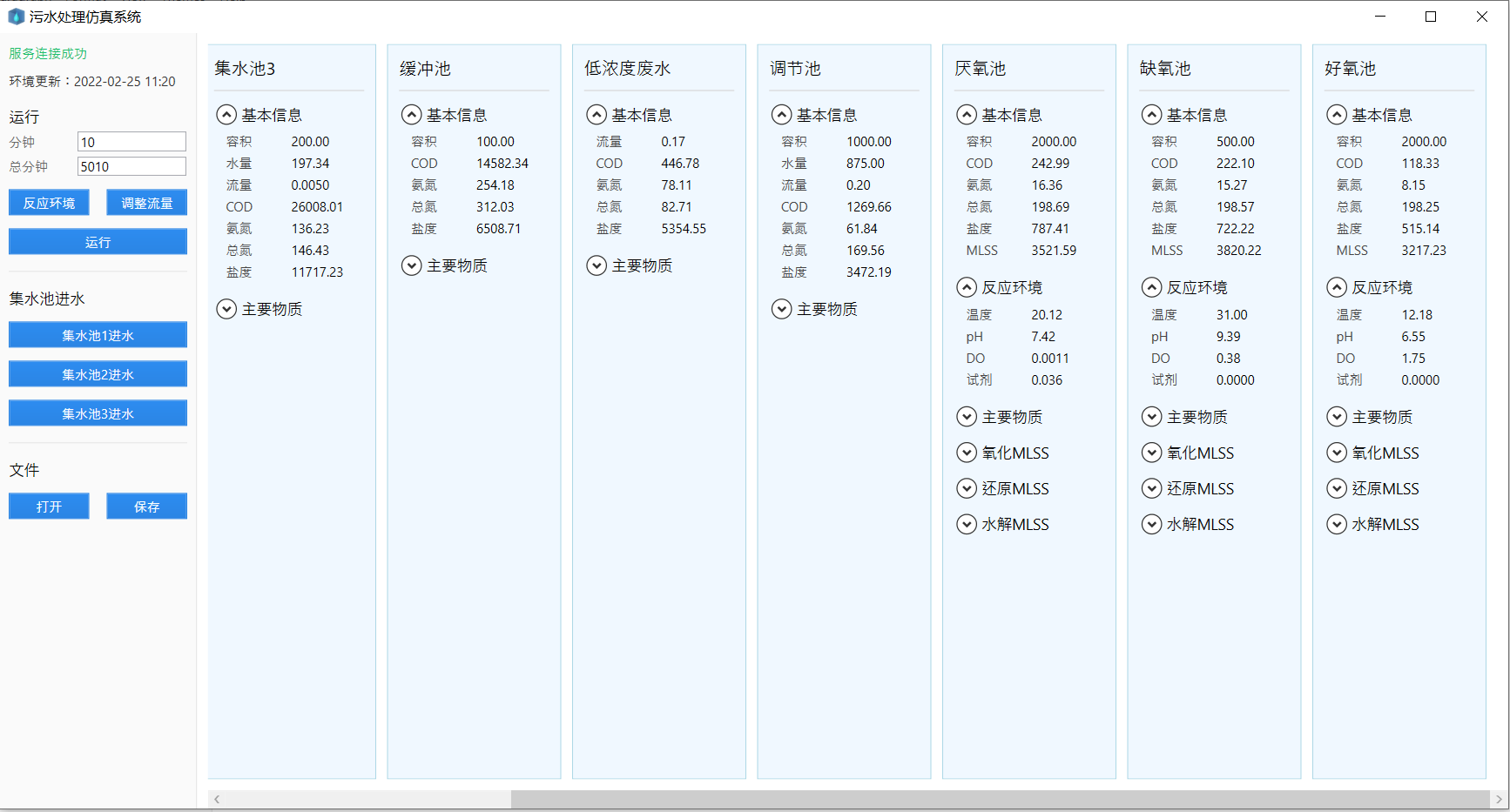Click the 调节池 panel title
The width and height of the screenshot is (1510, 812).
click(795, 69)
